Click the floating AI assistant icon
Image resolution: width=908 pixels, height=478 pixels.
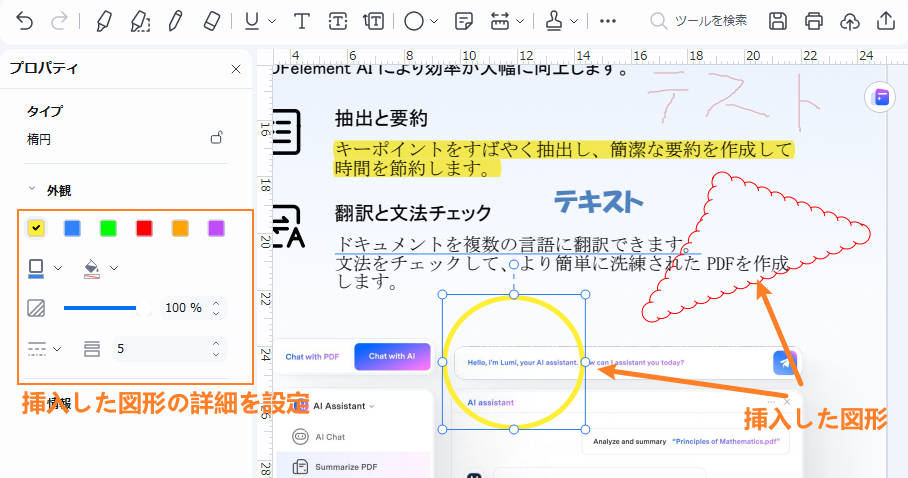pyautogui.click(x=881, y=97)
